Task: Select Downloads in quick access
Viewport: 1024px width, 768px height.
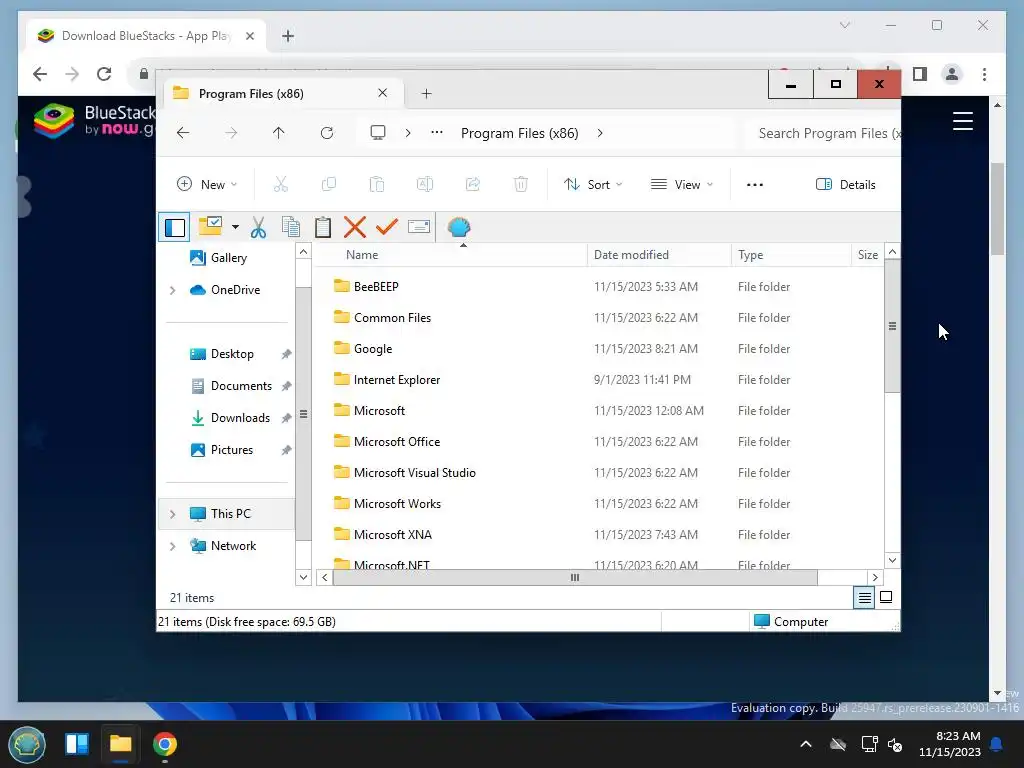Action: (x=239, y=418)
